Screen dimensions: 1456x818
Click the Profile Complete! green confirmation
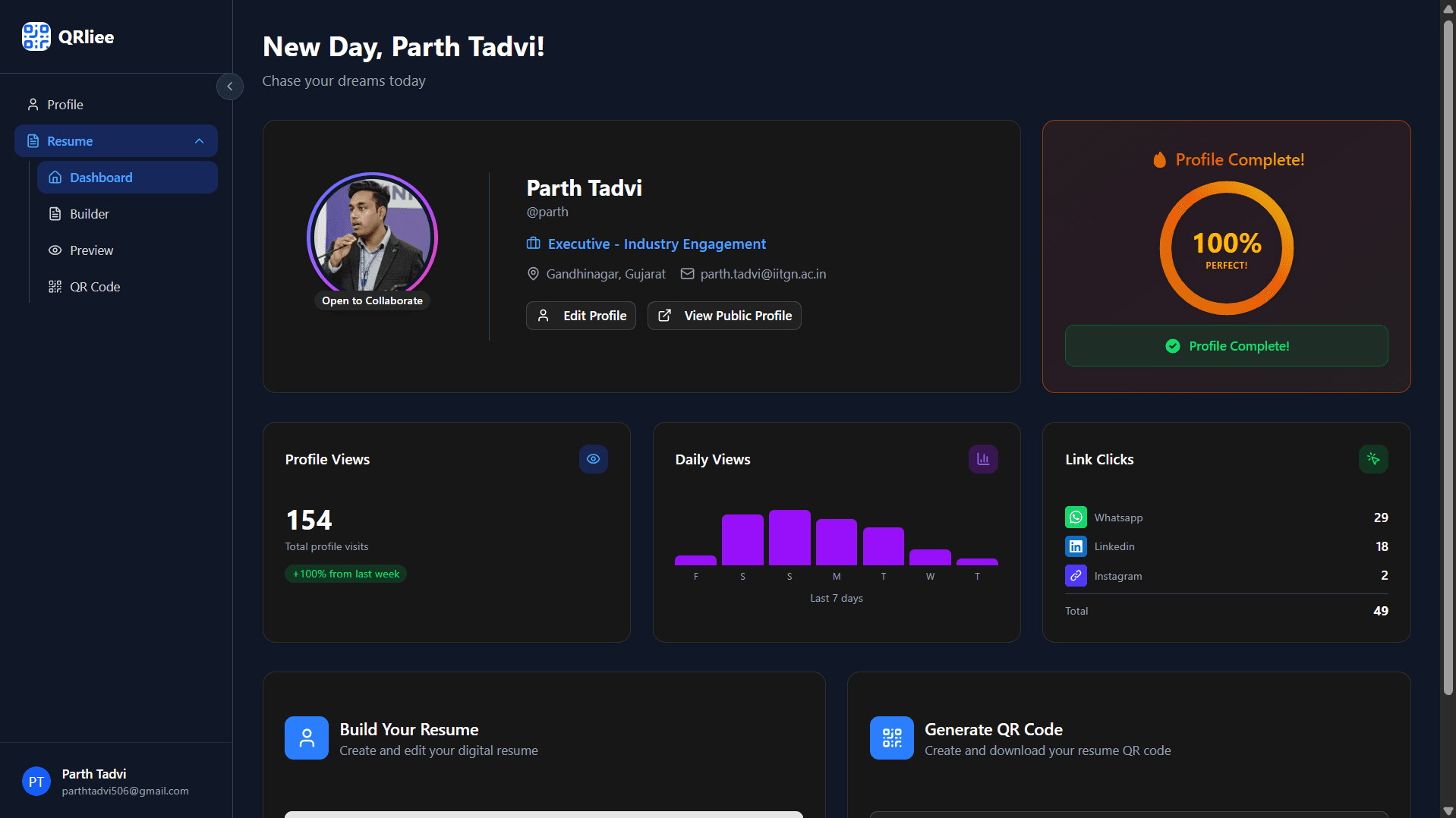1226,345
